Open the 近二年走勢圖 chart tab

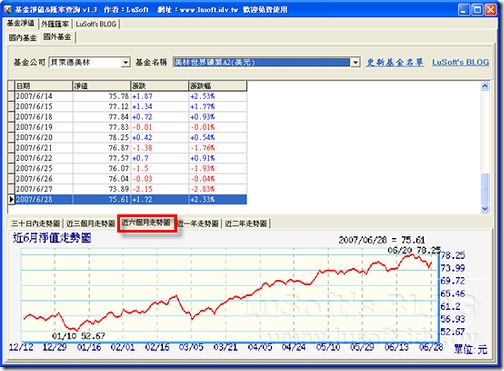coord(246,223)
